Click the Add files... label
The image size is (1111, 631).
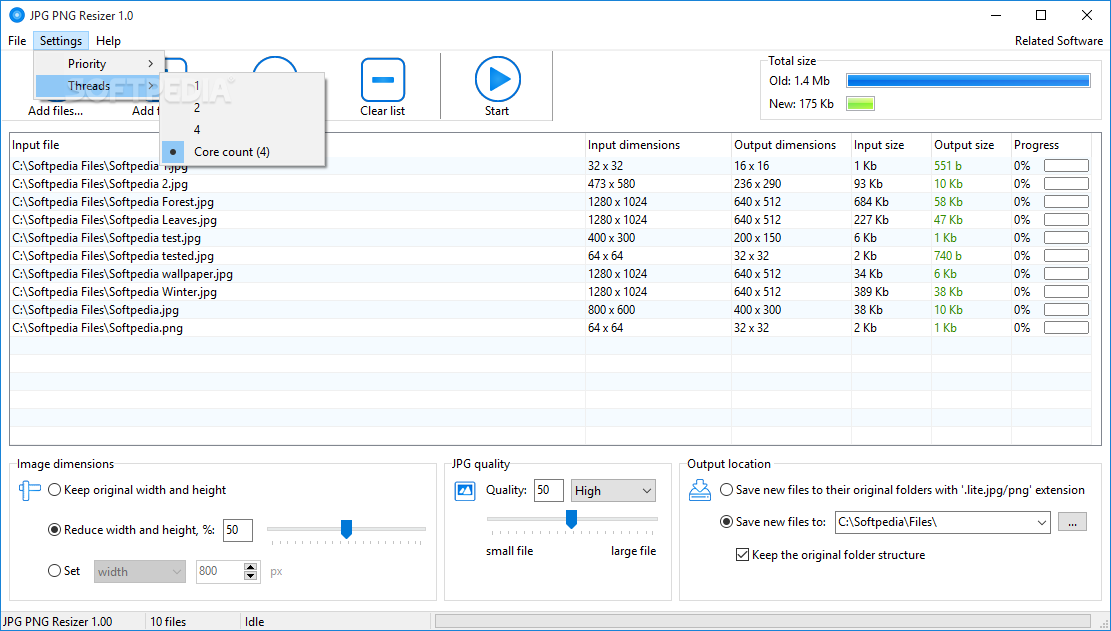55,110
